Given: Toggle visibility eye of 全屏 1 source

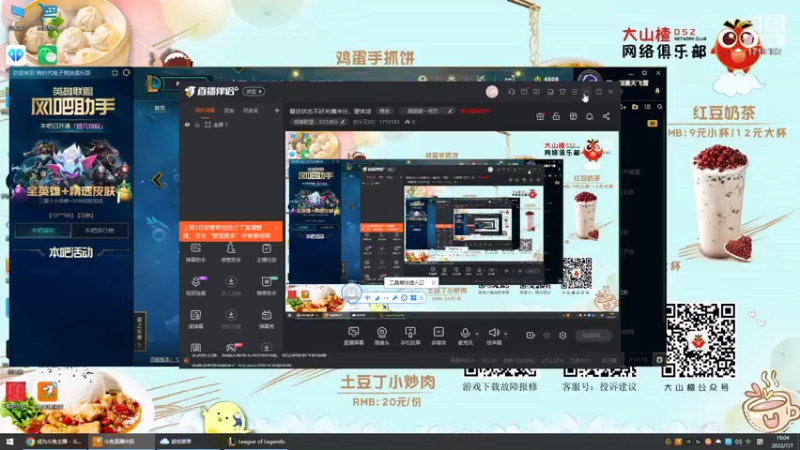Looking at the screenshot, I should pyautogui.click(x=187, y=124).
